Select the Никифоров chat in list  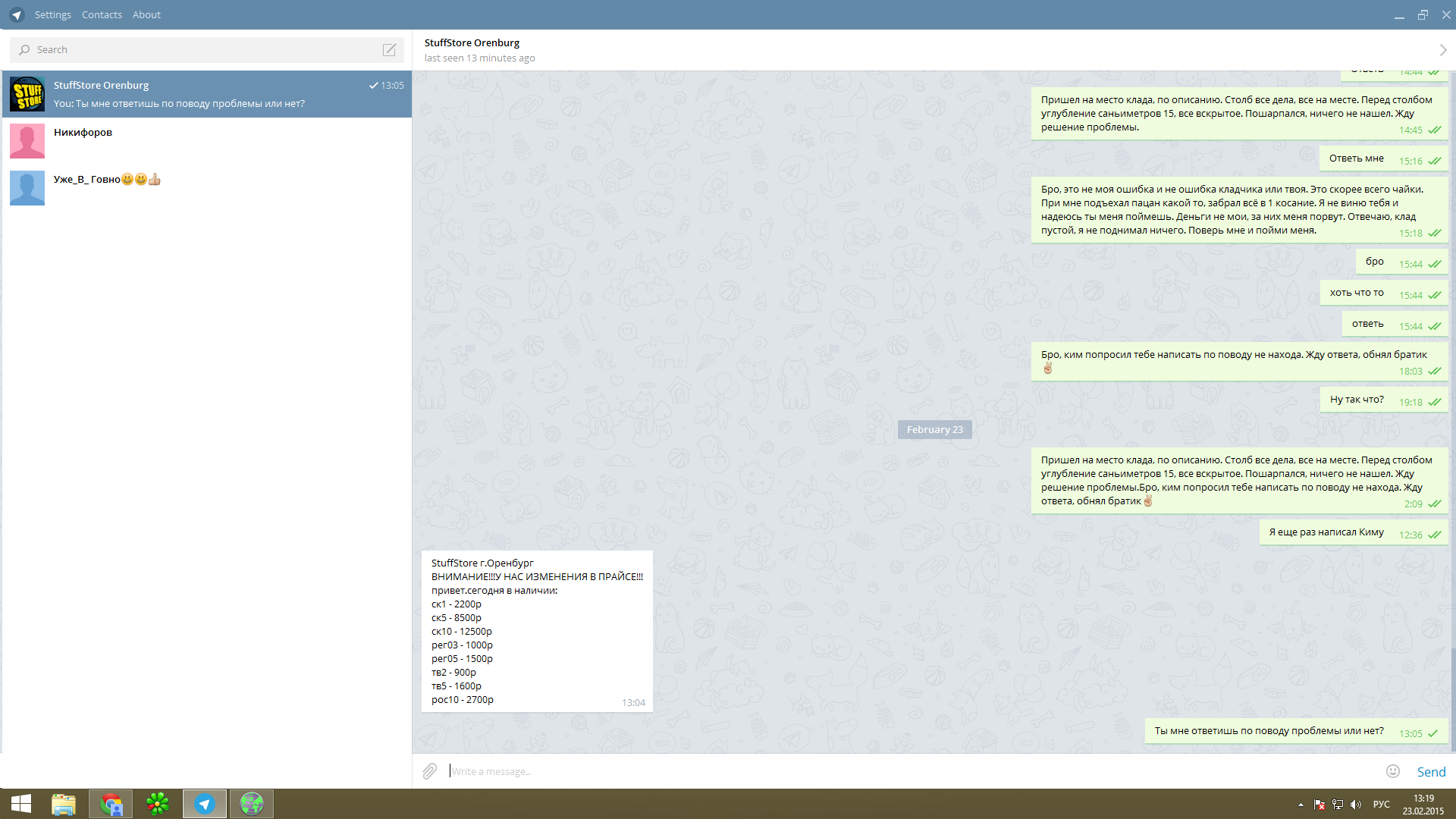click(206, 141)
